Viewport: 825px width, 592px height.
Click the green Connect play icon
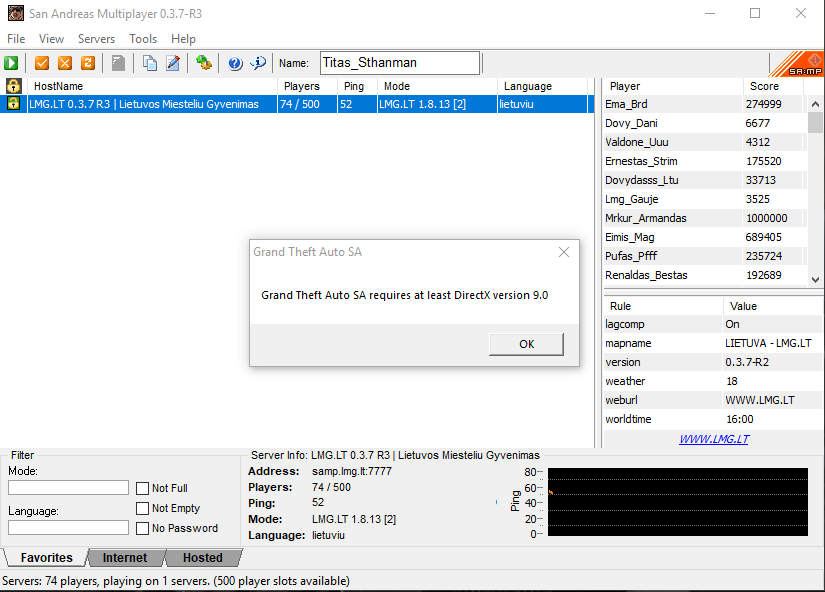11,63
